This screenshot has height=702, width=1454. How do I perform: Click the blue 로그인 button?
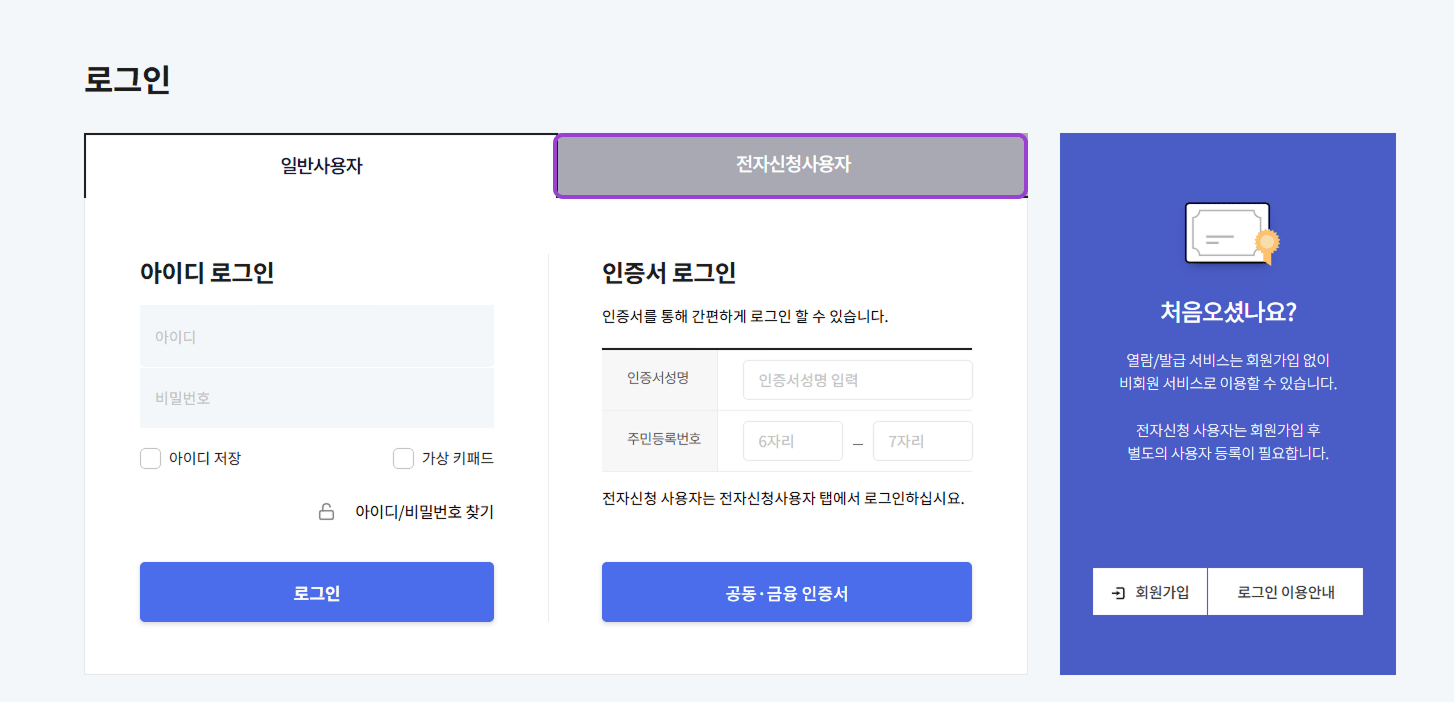[x=317, y=591]
